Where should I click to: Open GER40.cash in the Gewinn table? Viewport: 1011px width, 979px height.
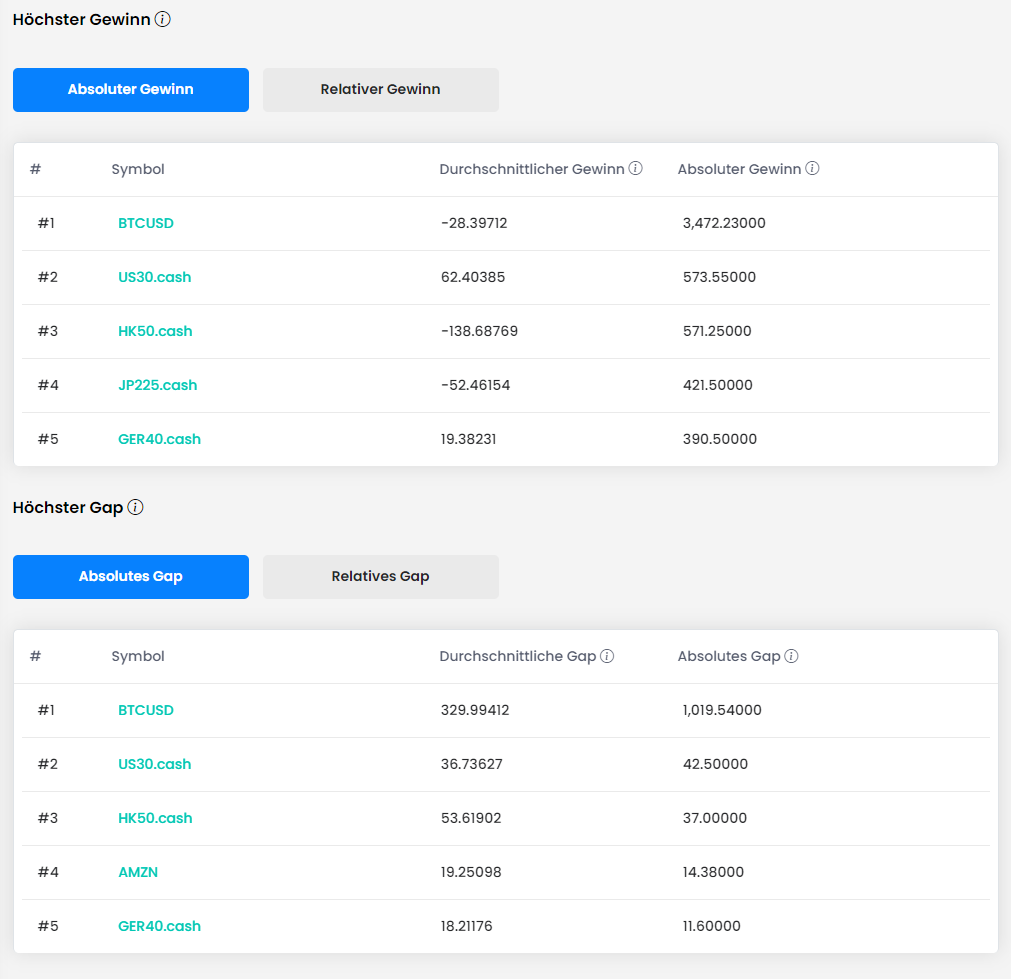[159, 439]
